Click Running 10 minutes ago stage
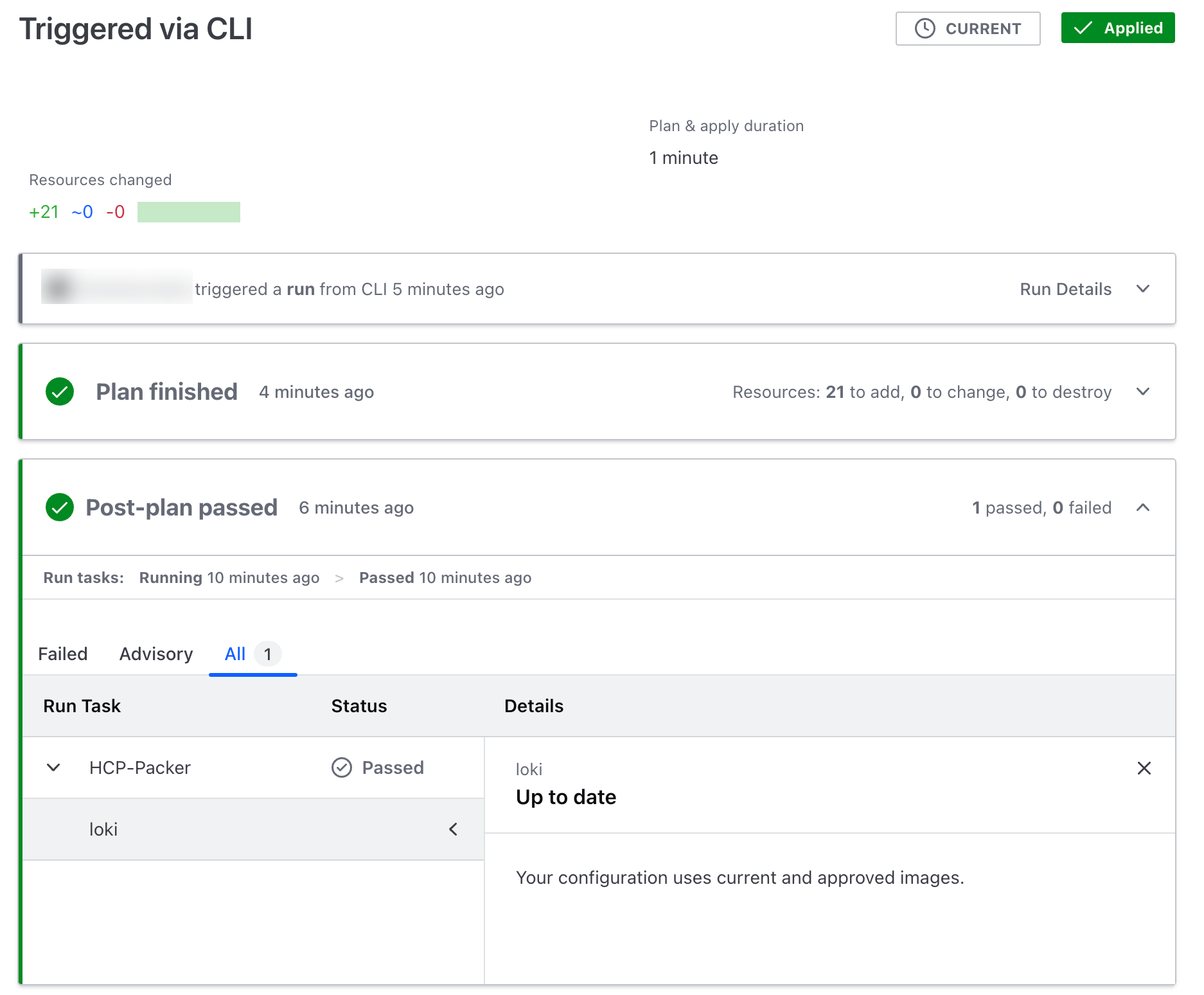This screenshot has height=995, width=1204. tap(229, 578)
